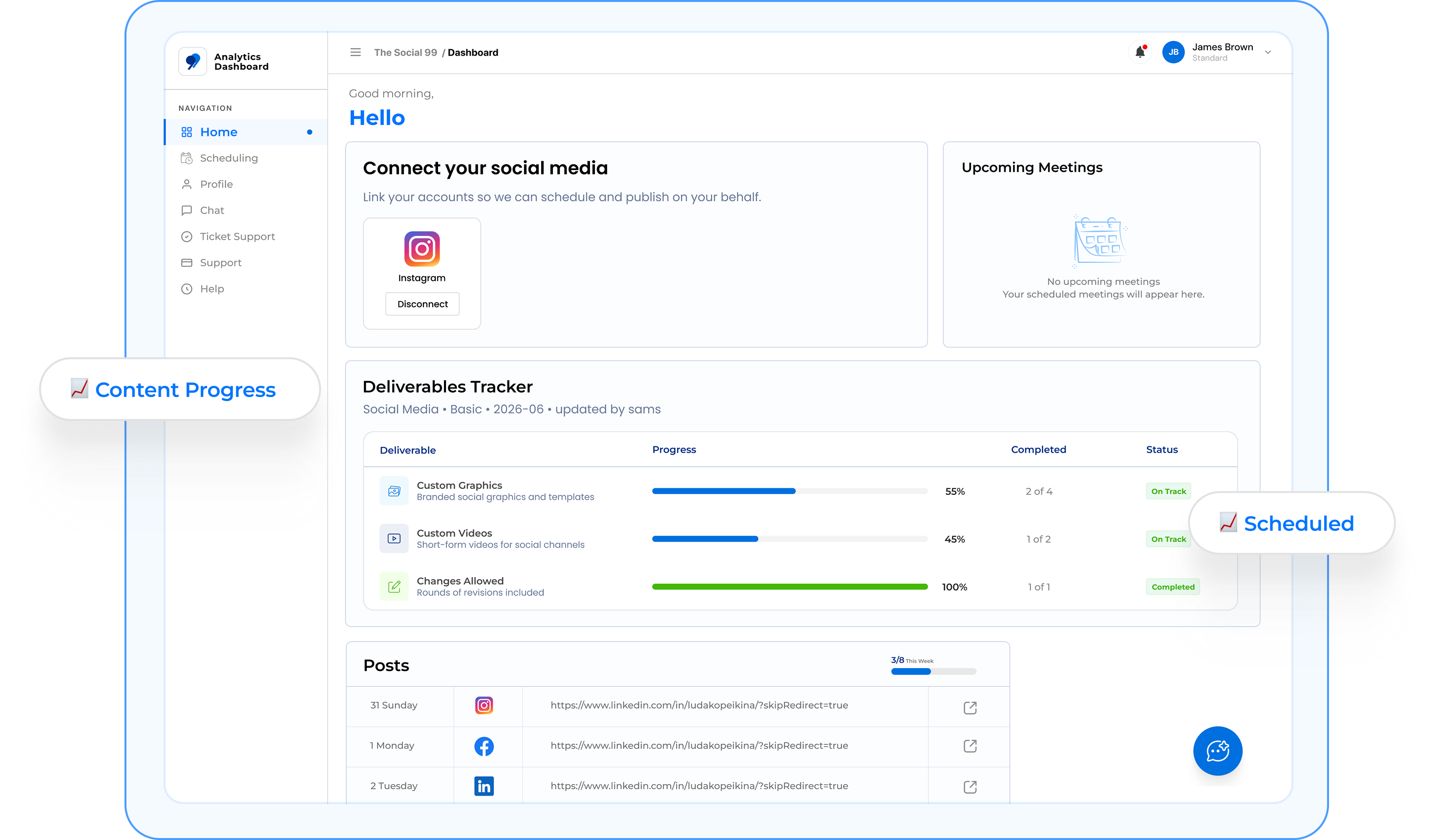Click the '2 of 4' completed value
1435x840 pixels.
[1039, 491]
